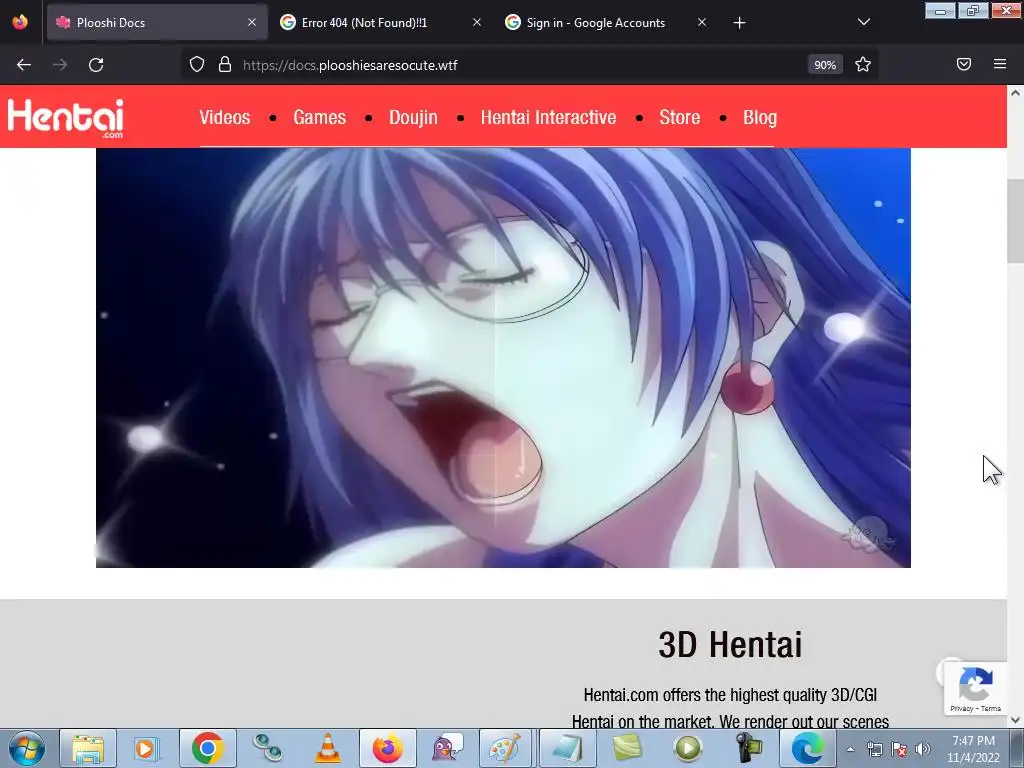Launch Google Chrome from the taskbar
The width and height of the screenshot is (1024, 768).
[x=208, y=748]
